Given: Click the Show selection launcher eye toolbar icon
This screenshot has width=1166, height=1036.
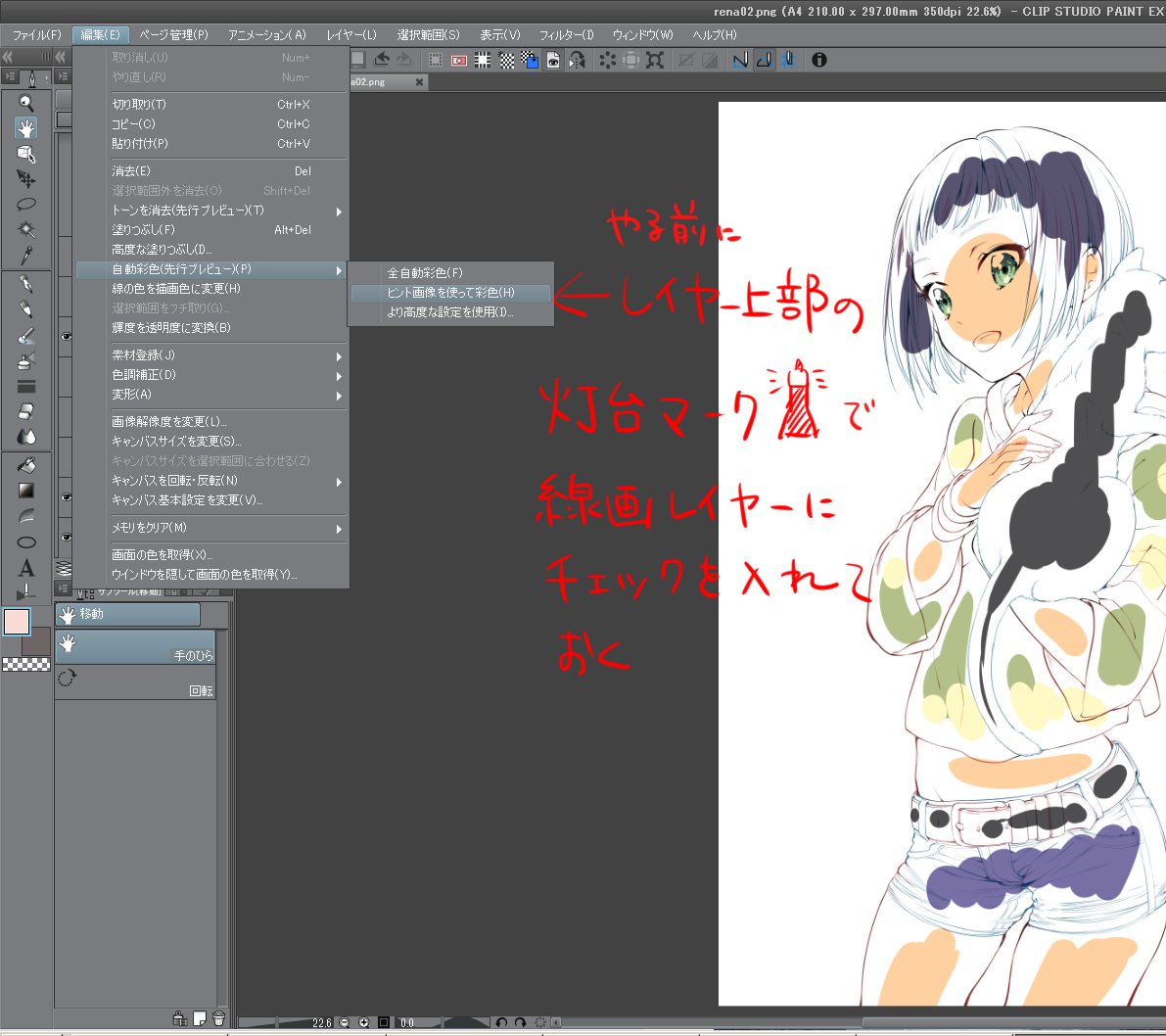Looking at the screenshot, I should 553,61.
